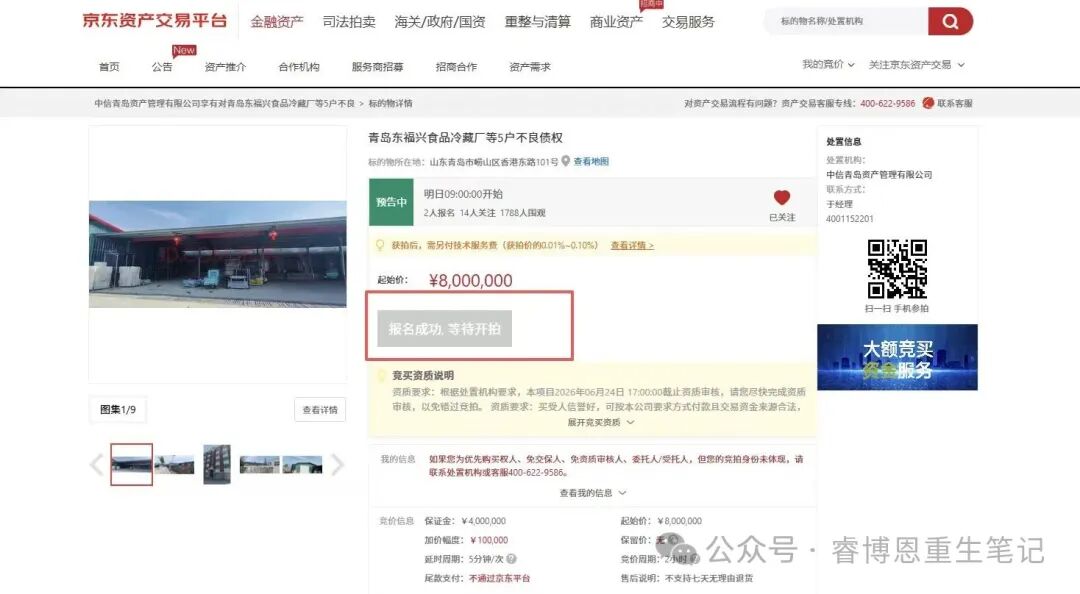This screenshot has width=1080, height=594.
Task: Open the 关注京东资产交易 dropdown
Action: 916,65
